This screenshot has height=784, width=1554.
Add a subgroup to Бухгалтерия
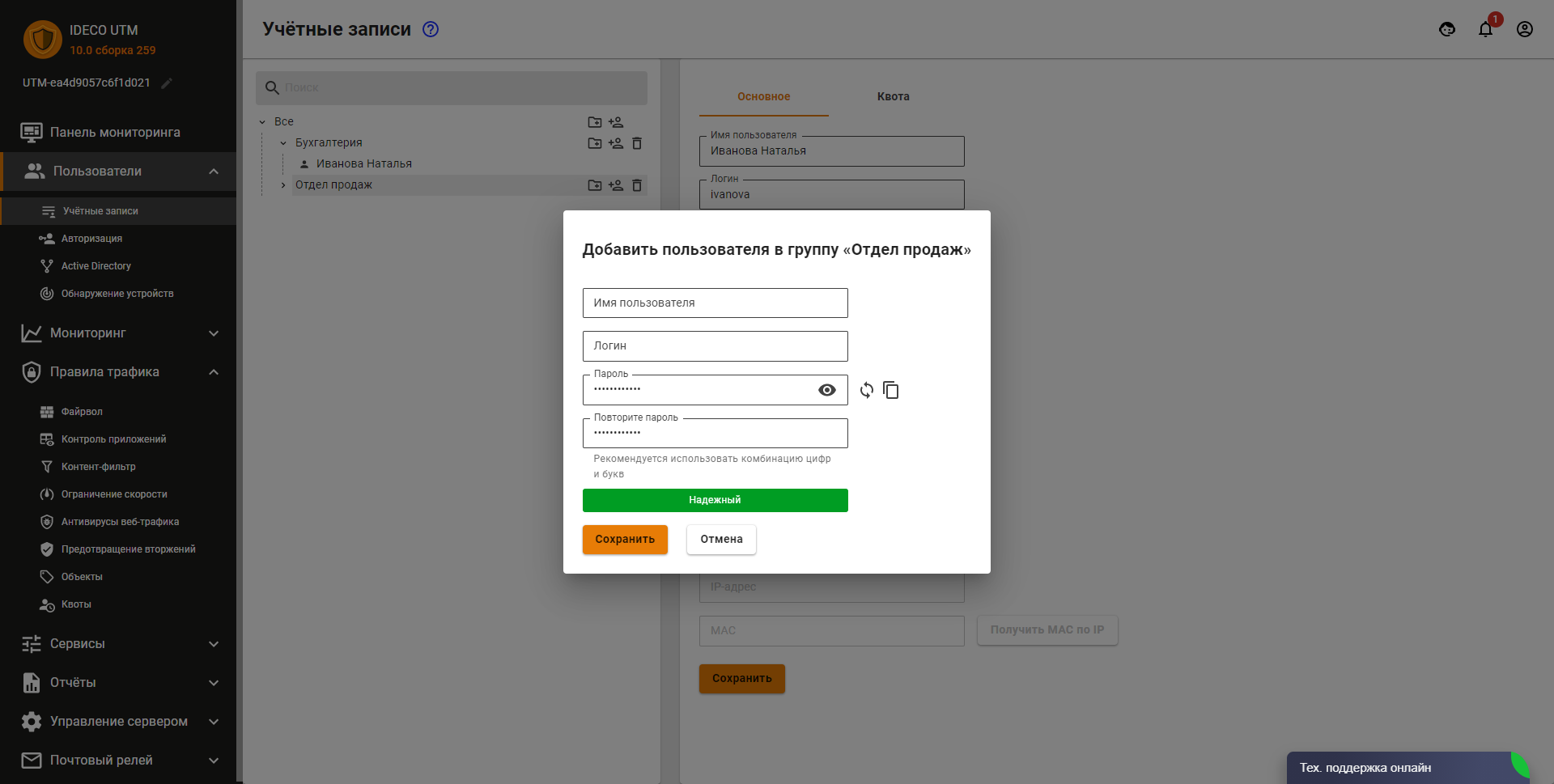click(595, 143)
